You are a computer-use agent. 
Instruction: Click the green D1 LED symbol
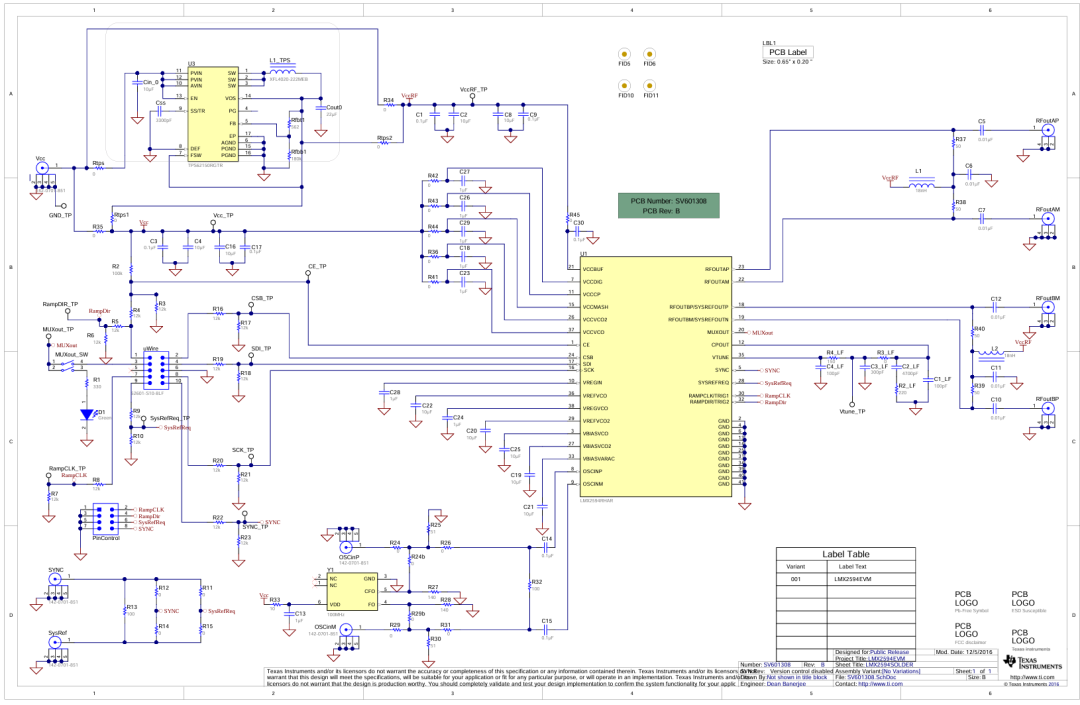pyautogui.click(x=84, y=412)
